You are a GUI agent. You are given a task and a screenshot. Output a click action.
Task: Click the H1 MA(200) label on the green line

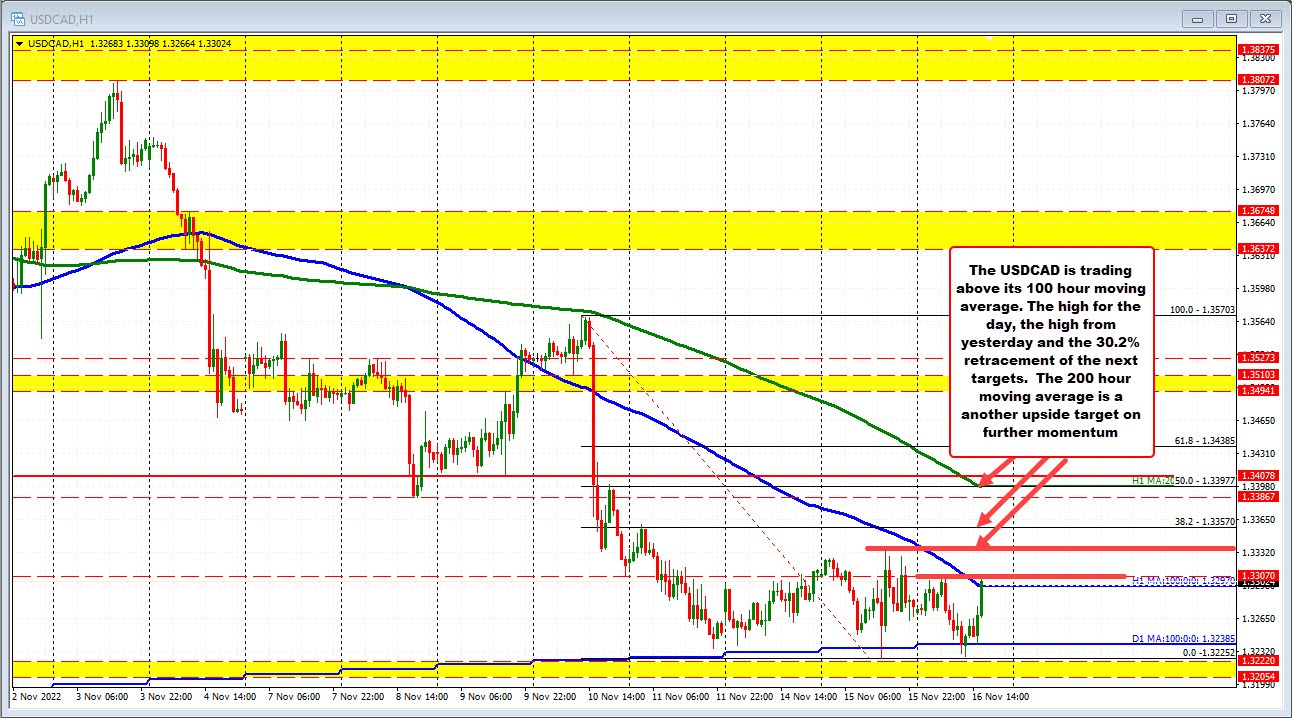[1150, 480]
